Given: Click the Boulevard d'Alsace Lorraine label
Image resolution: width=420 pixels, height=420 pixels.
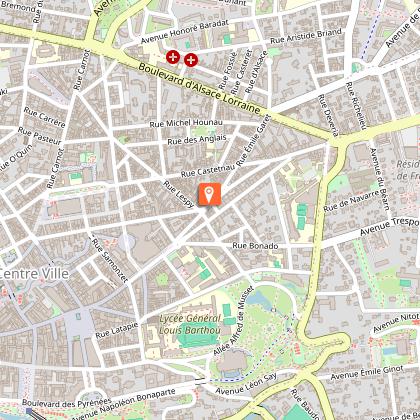Looking at the screenshot, I should [199, 89].
